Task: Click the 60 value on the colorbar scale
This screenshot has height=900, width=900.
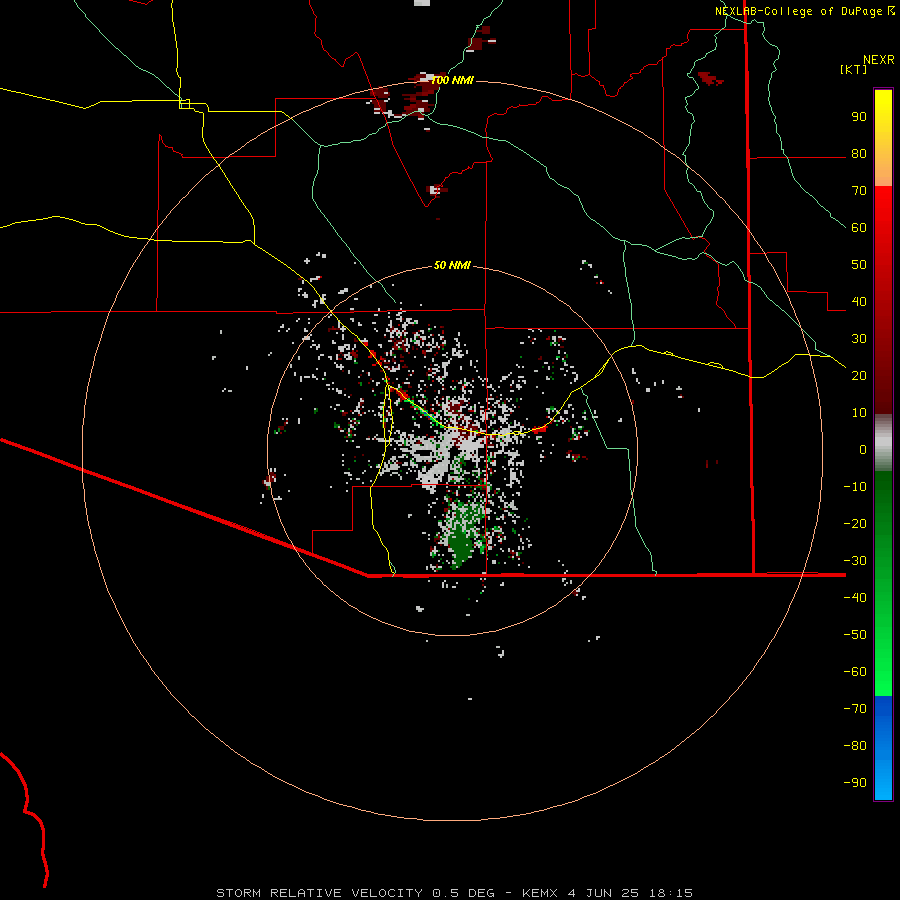Action: click(x=859, y=227)
